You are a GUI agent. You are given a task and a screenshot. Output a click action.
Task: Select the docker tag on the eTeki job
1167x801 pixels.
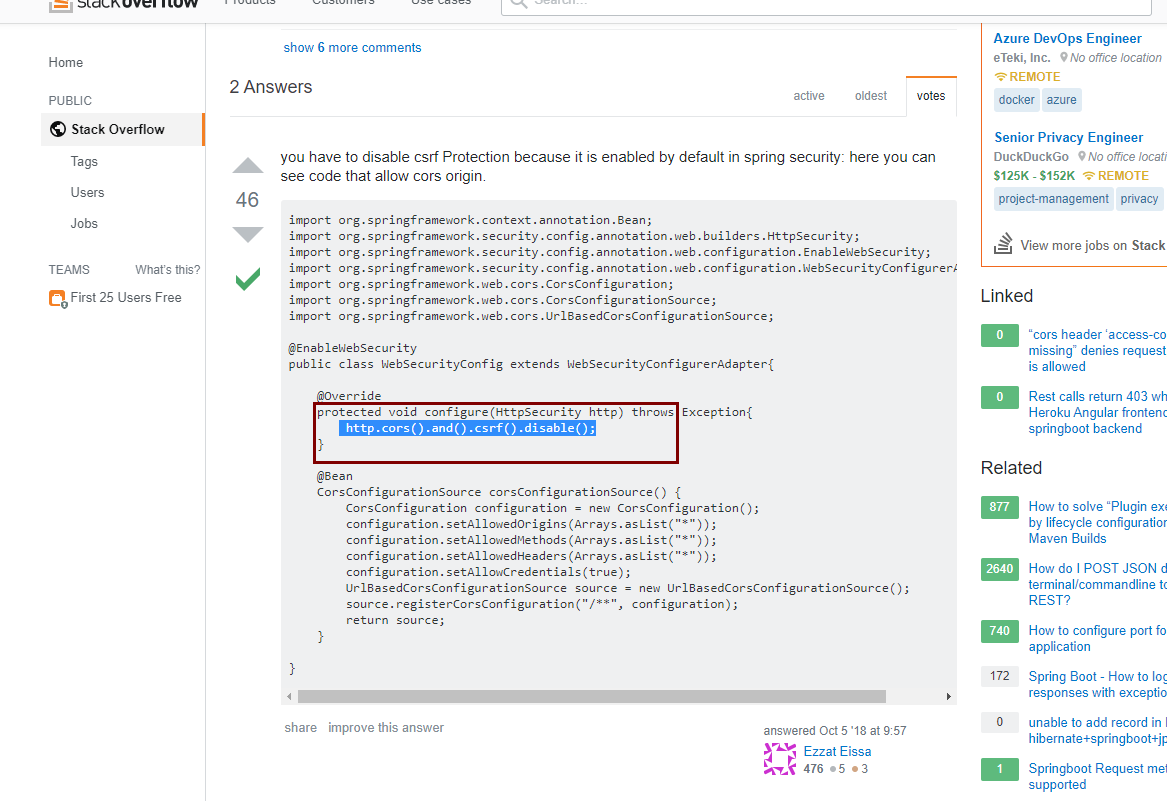point(1016,99)
